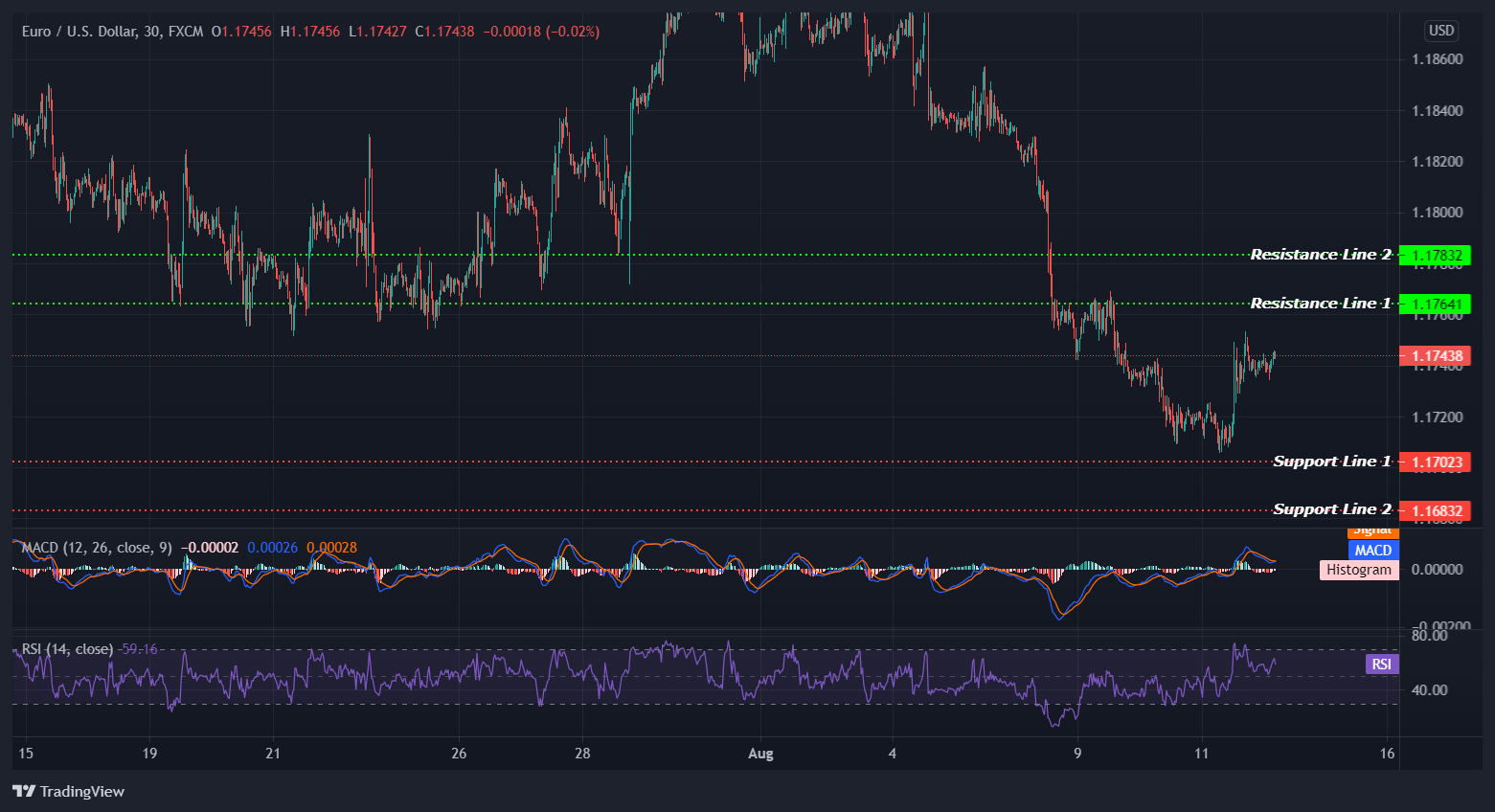Click the Aug label on the time axis
The image size is (1495, 812).
tap(760, 754)
